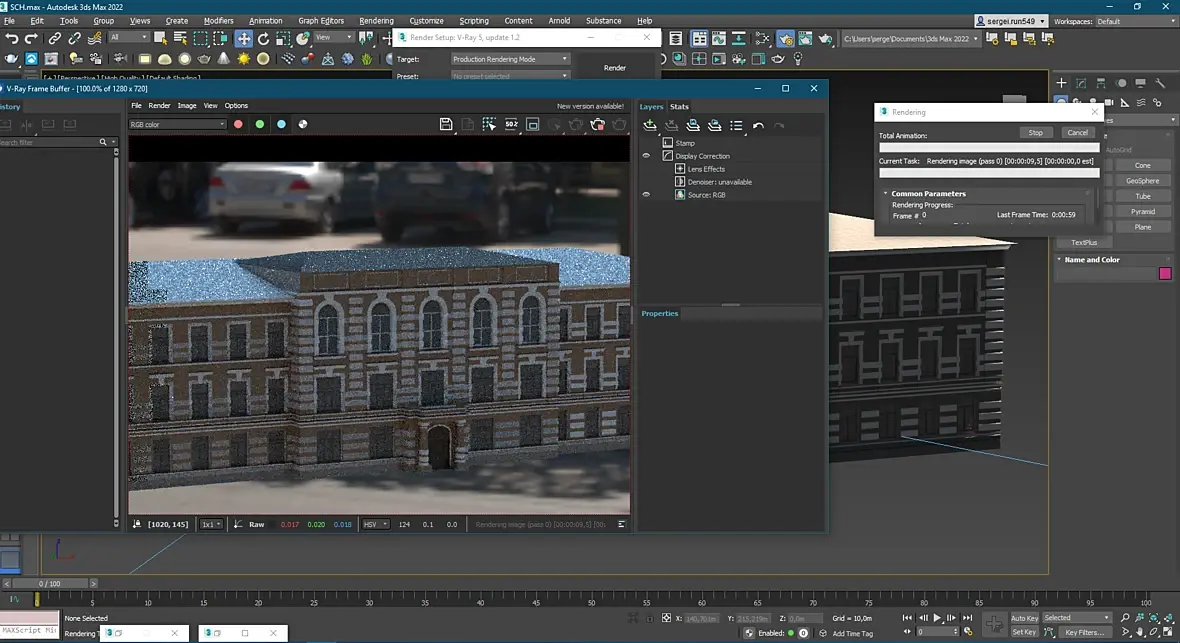Save the image from V-Ray Frame Buffer
1180x643 pixels.
click(446, 125)
